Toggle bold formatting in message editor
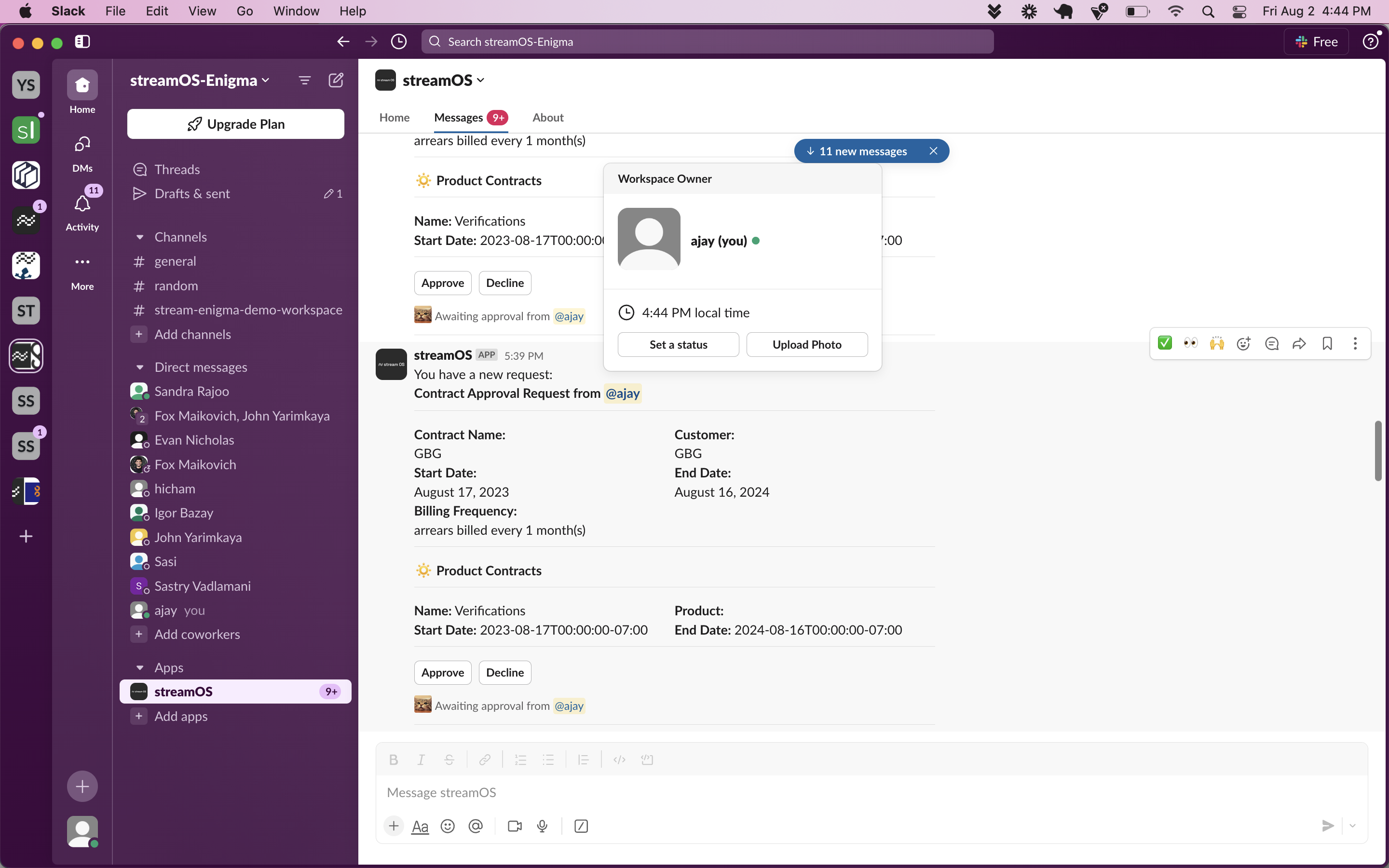1389x868 pixels. [393, 759]
